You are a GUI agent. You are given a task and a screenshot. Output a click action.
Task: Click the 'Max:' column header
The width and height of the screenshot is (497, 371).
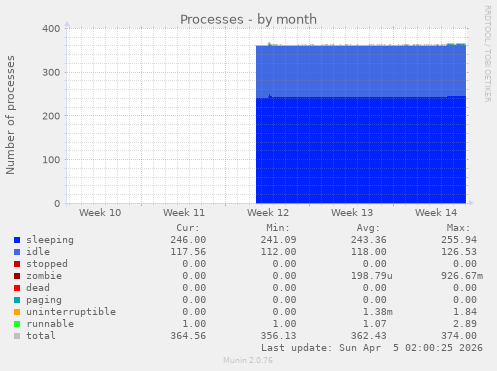pyautogui.click(x=458, y=228)
